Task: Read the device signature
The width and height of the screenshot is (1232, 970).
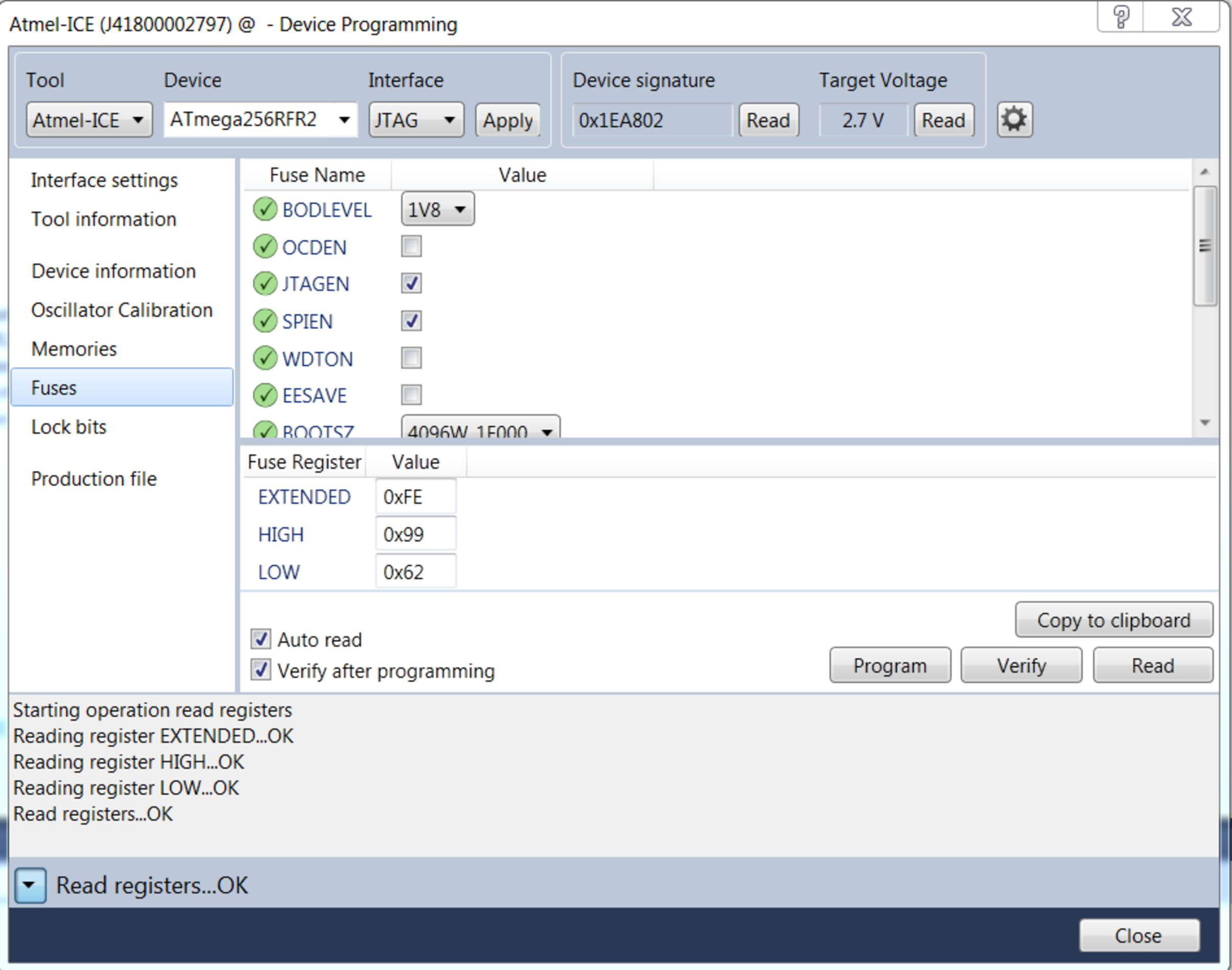Action: 769,121
